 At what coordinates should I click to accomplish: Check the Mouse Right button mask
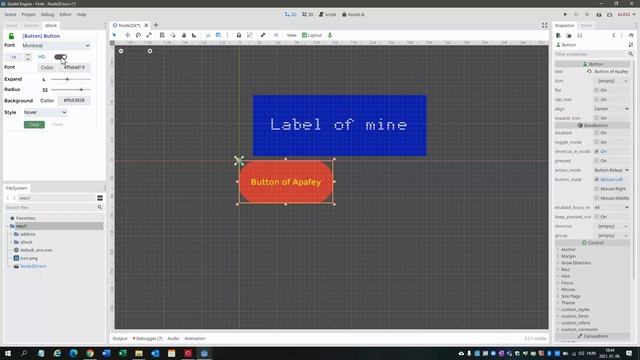[597, 189]
